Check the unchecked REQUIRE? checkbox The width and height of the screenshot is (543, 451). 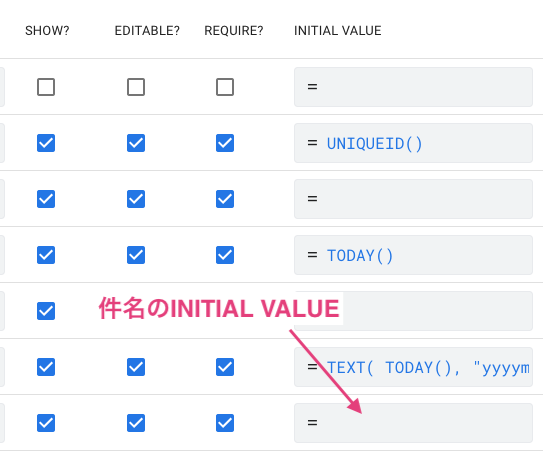click(x=225, y=87)
